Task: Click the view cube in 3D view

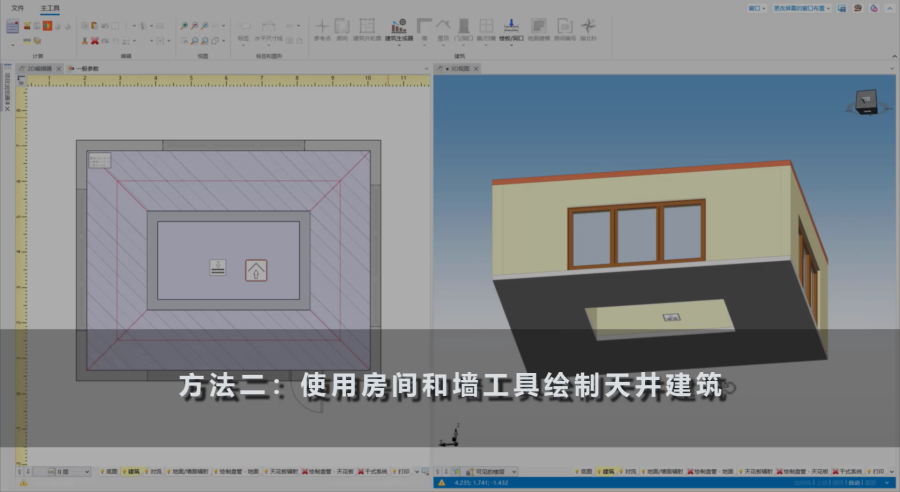Action: 862,100
